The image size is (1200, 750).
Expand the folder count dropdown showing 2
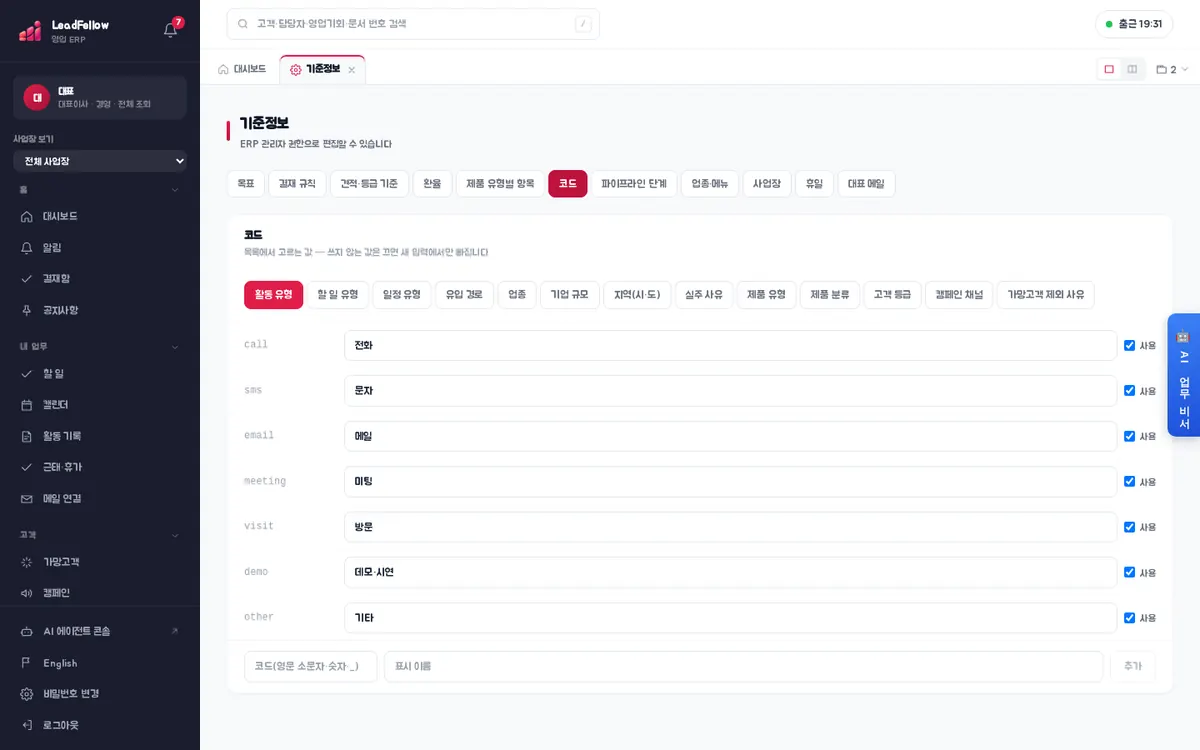(x=1172, y=69)
